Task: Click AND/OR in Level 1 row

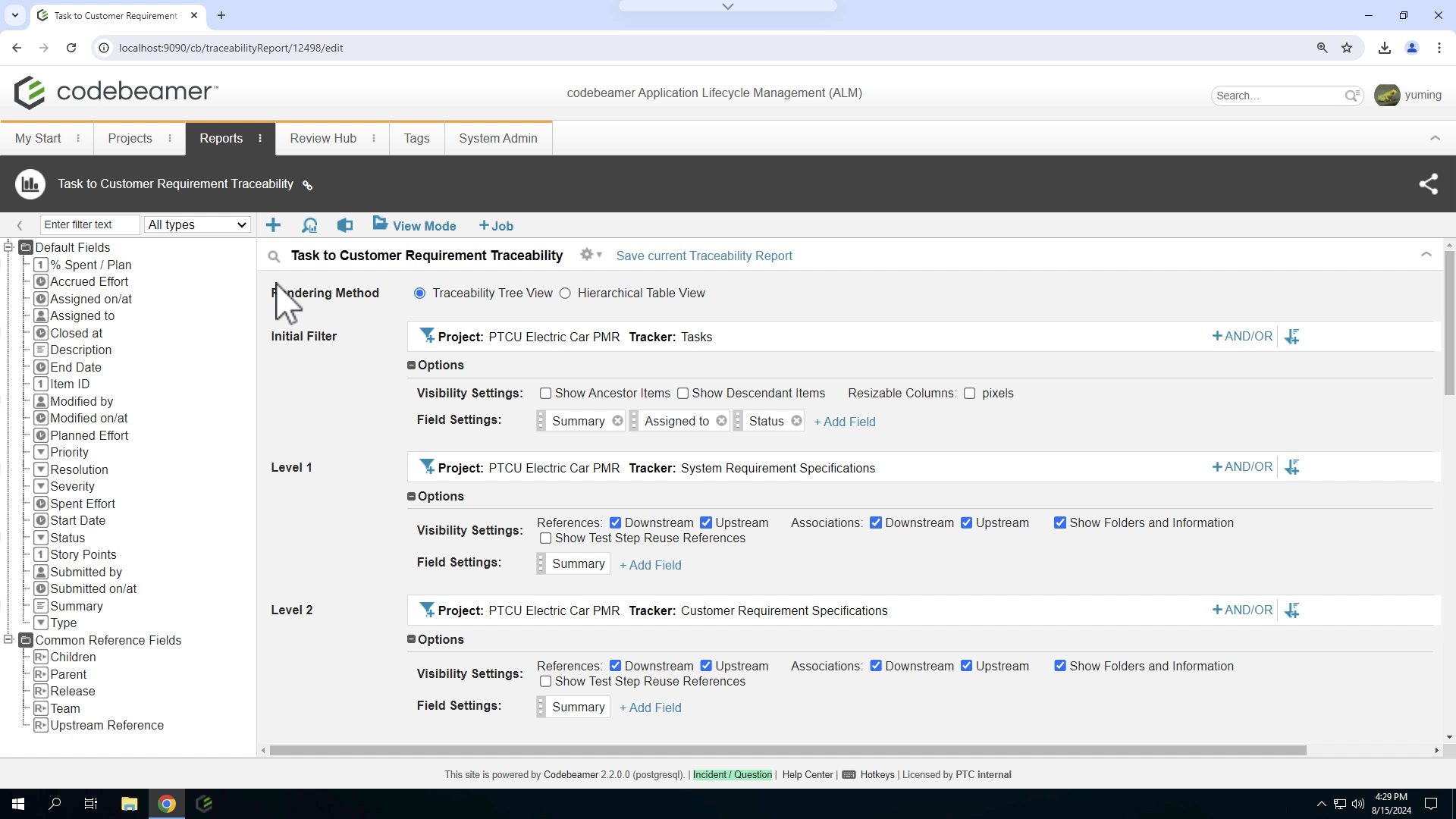Action: (x=1242, y=467)
